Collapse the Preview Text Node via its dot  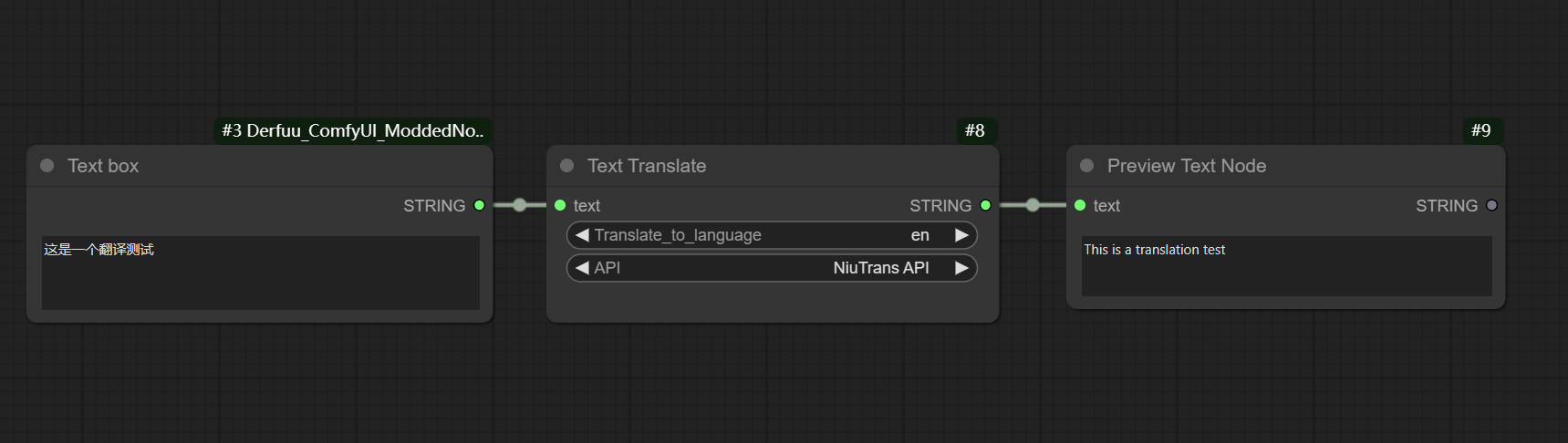[x=1087, y=166]
